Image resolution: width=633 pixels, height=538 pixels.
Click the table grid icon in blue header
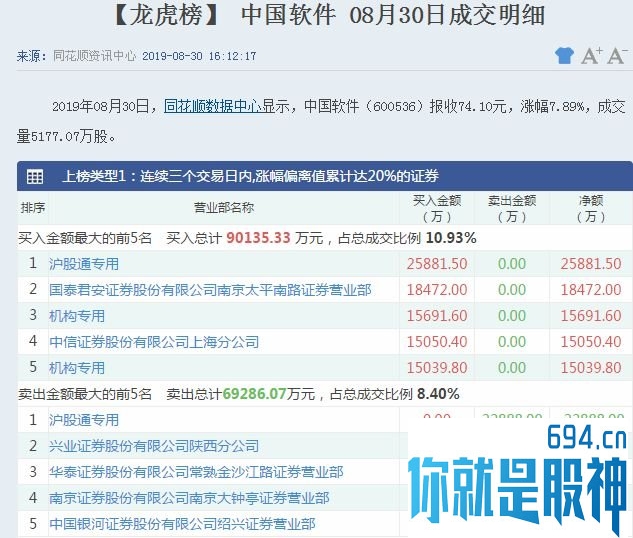35,176
